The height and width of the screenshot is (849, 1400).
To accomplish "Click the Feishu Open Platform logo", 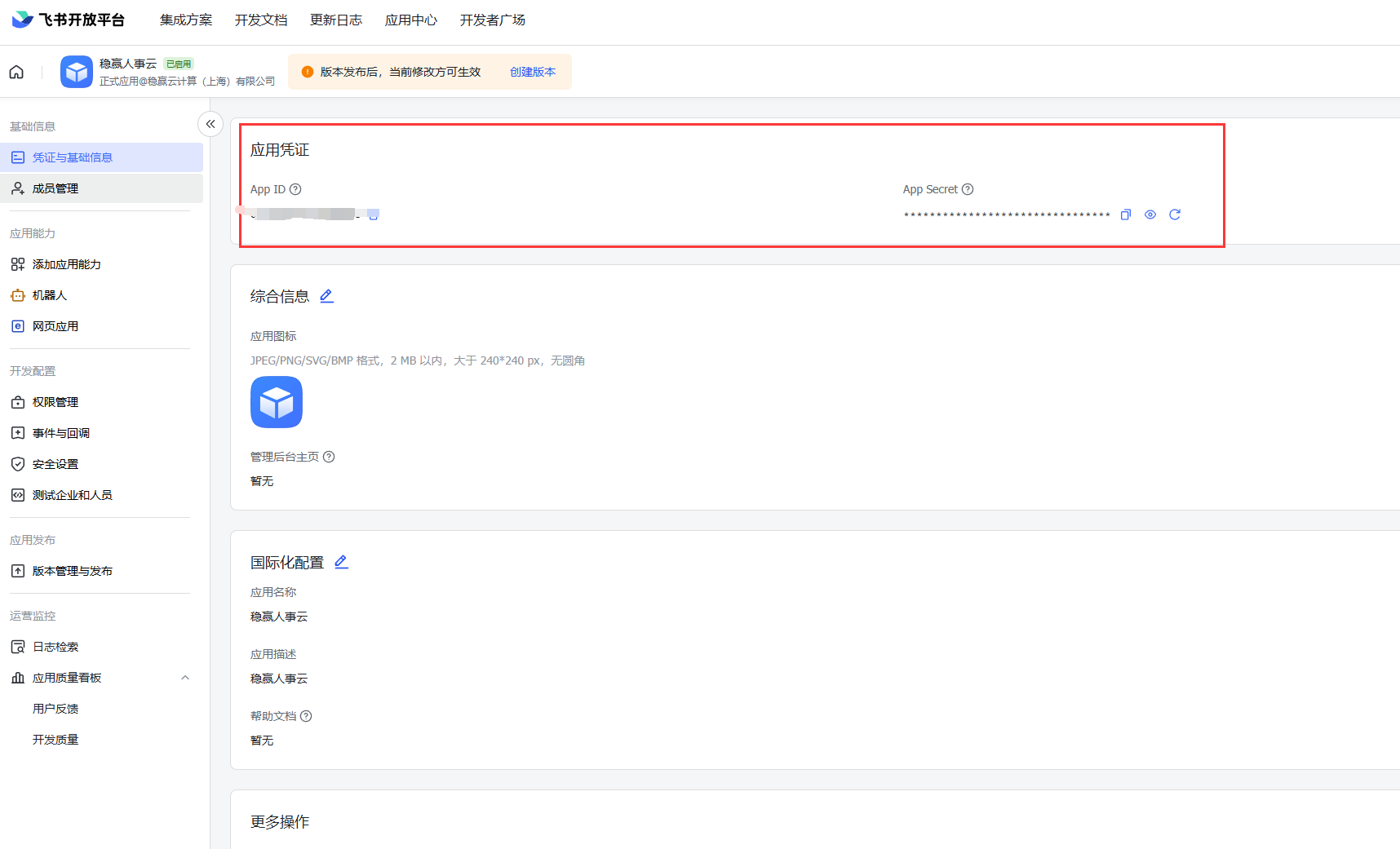I will pyautogui.click(x=69, y=20).
